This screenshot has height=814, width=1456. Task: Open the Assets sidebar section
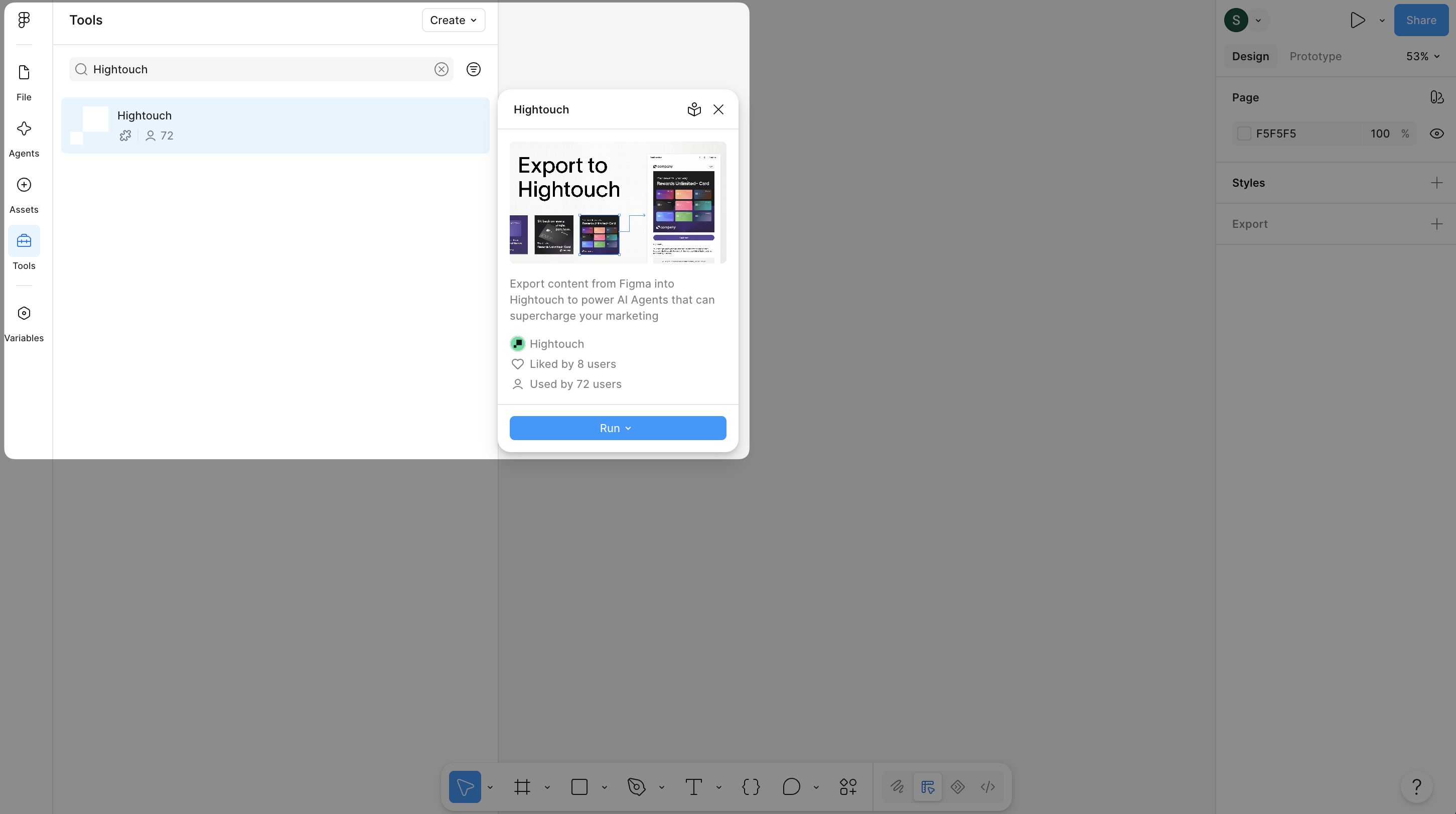[x=24, y=195]
